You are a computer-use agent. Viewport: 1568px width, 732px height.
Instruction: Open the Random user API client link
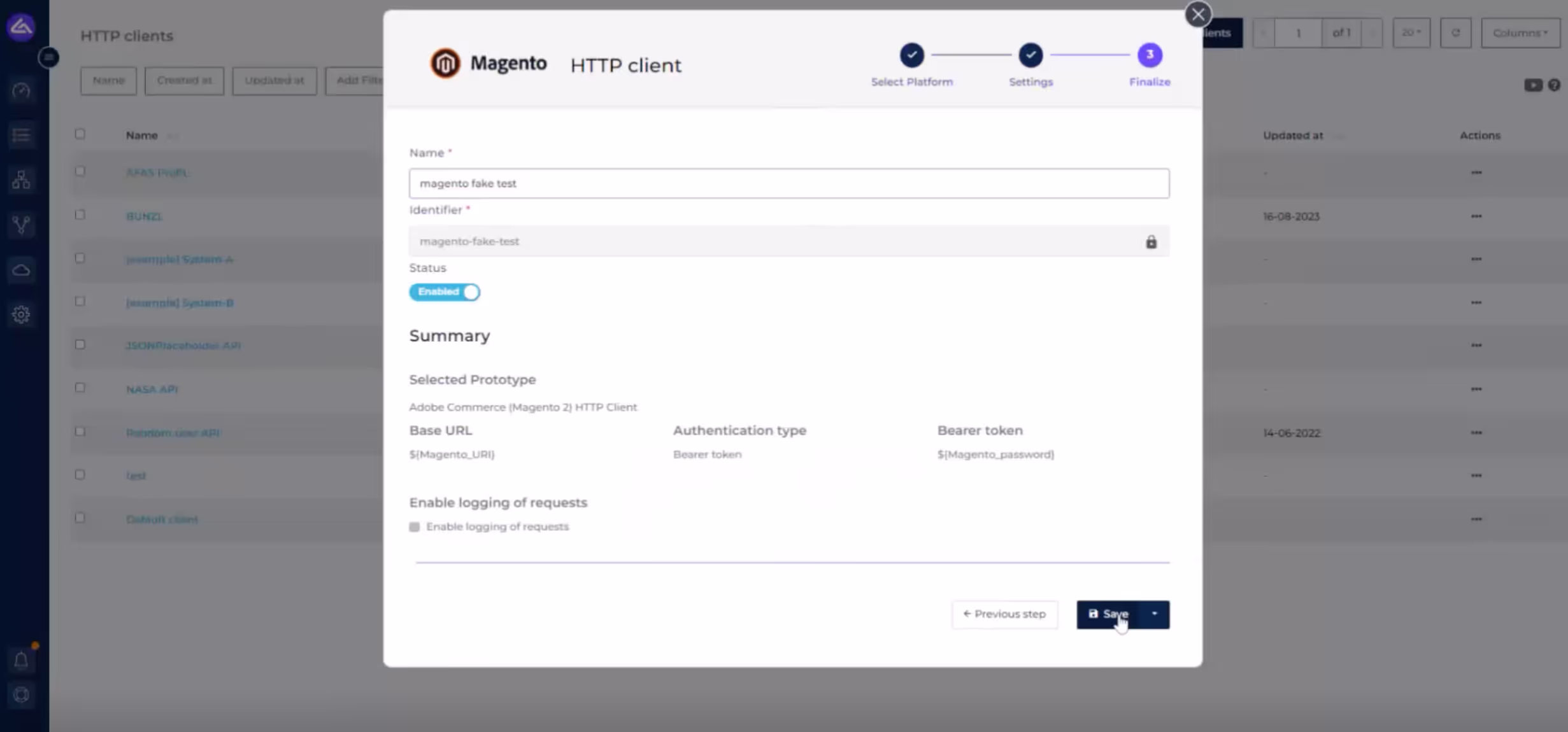tap(173, 433)
